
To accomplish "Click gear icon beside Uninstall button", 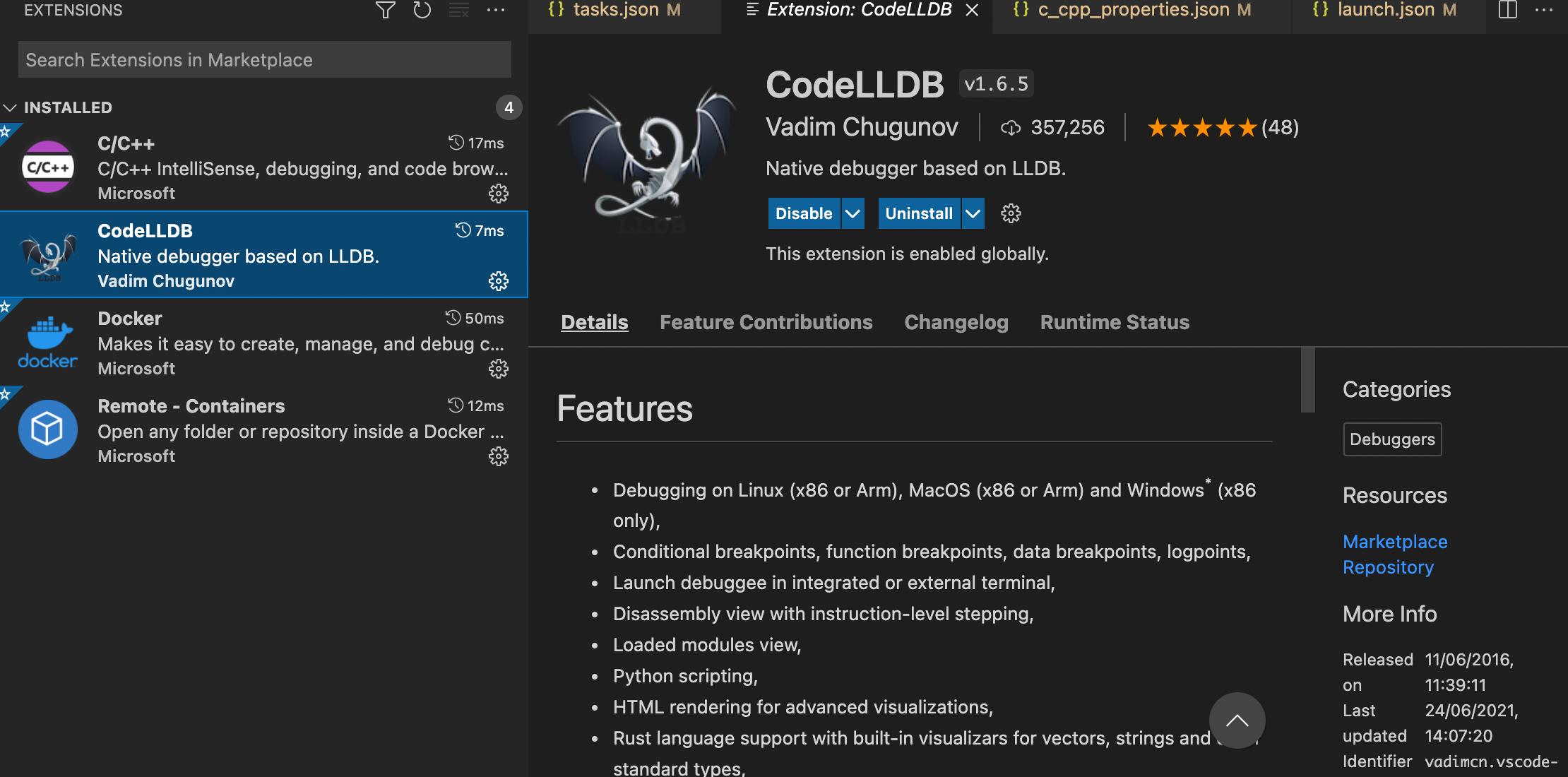I will pyautogui.click(x=1011, y=213).
